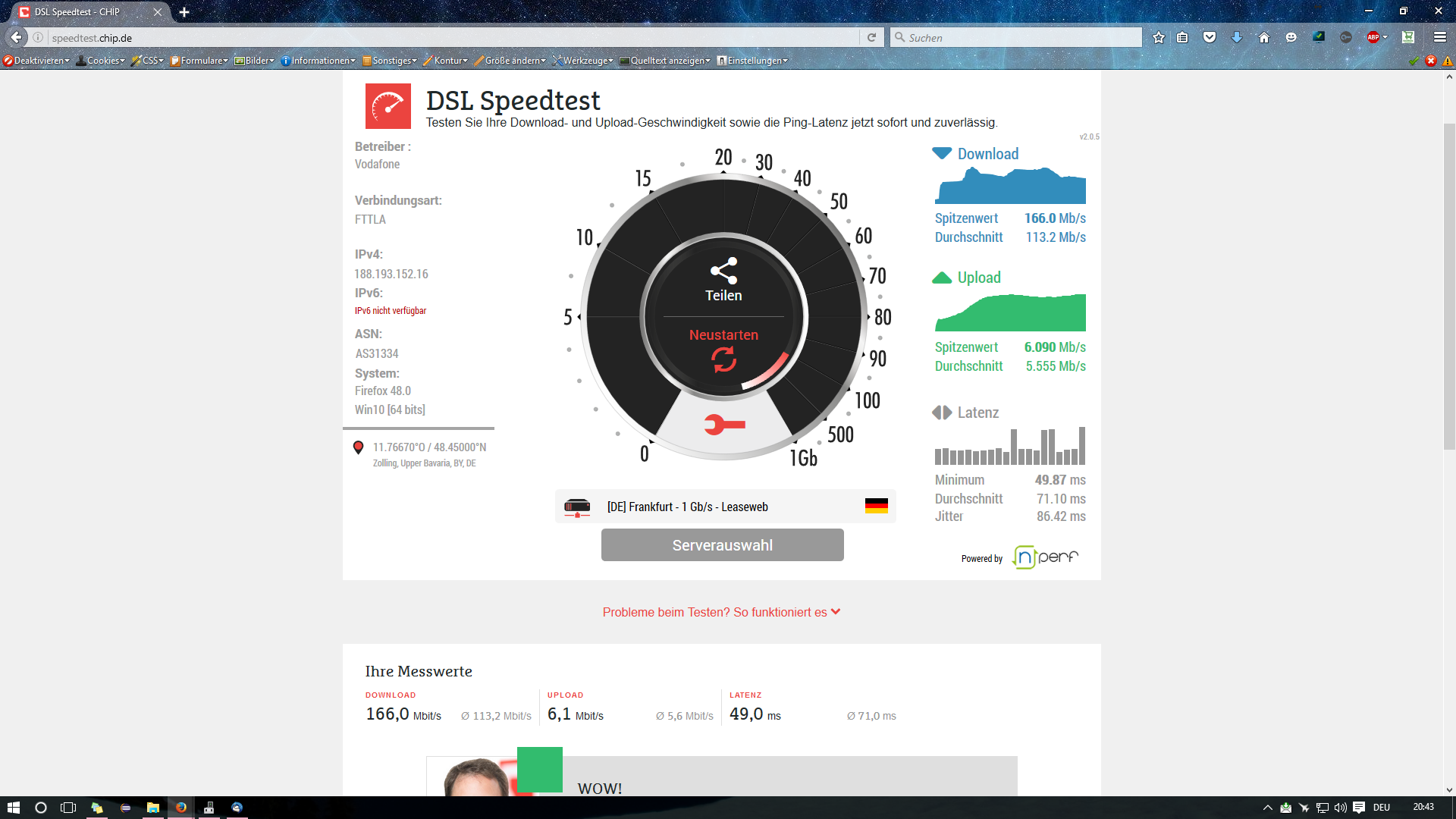1456x819 pixels.
Task: Open the Firefox home page icon
Action: [x=1263, y=37]
